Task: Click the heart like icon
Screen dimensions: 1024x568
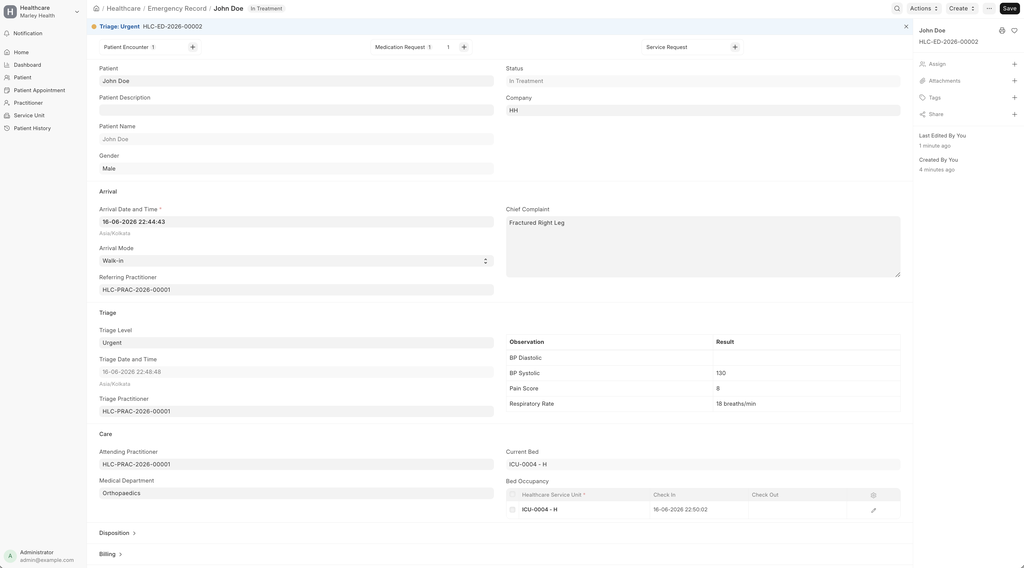Action: point(1014,31)
